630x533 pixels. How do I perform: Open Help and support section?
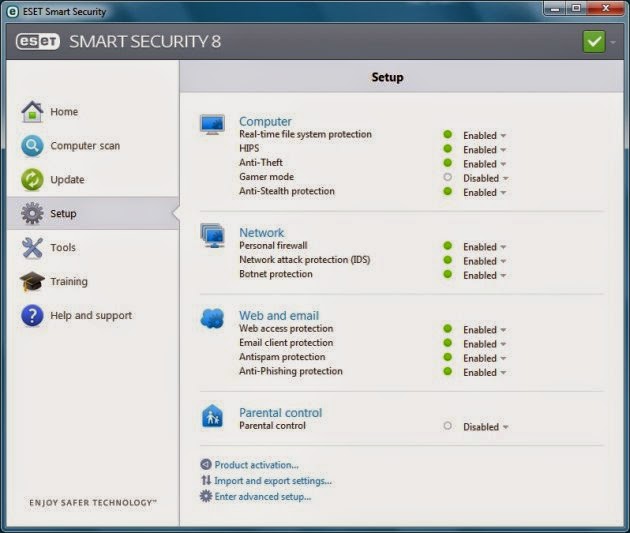tap(93, 315)
